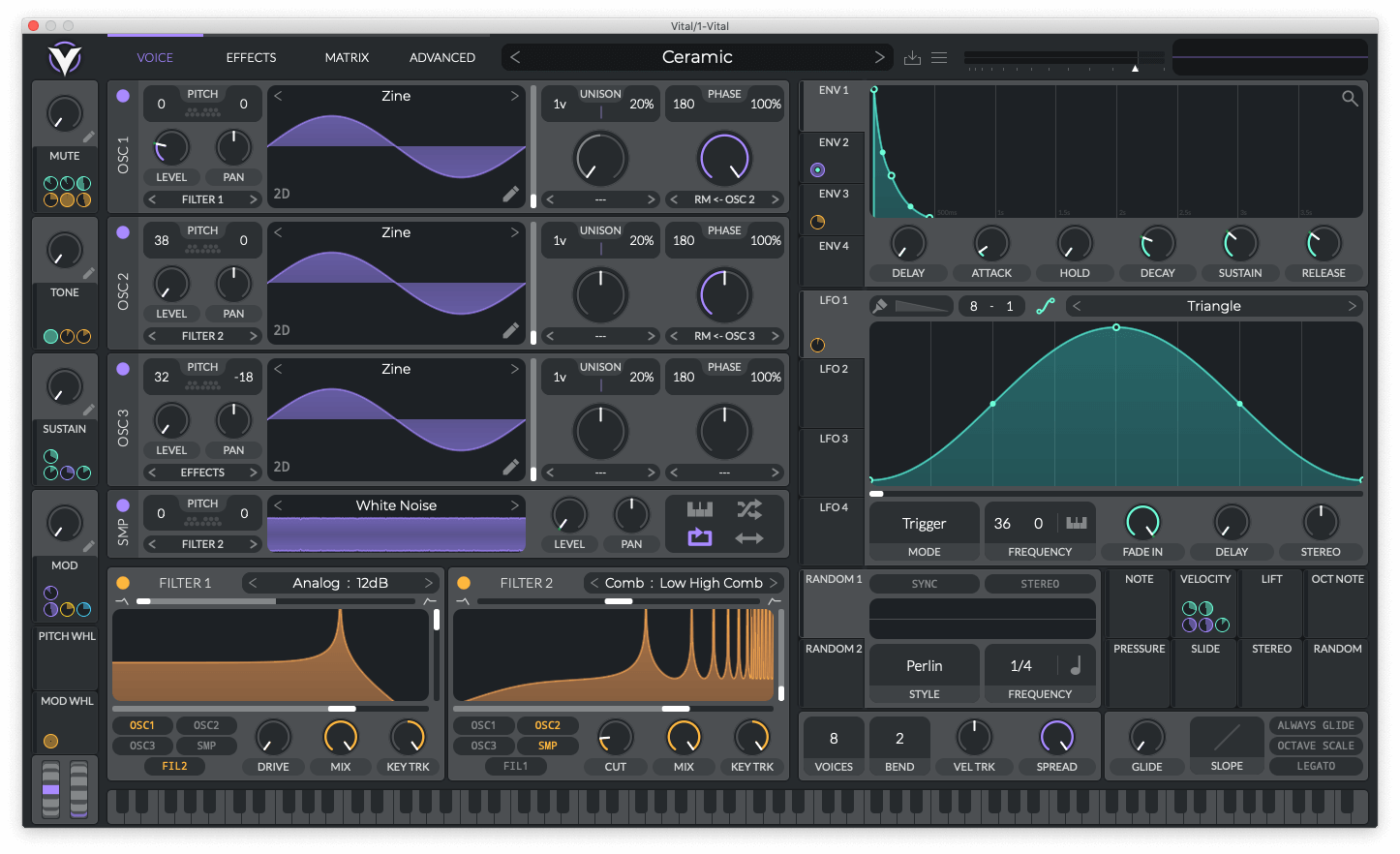Click the ENV 2 modulation source icon
This screenshot has width=1400, height=854.
(x=818, y=169)
